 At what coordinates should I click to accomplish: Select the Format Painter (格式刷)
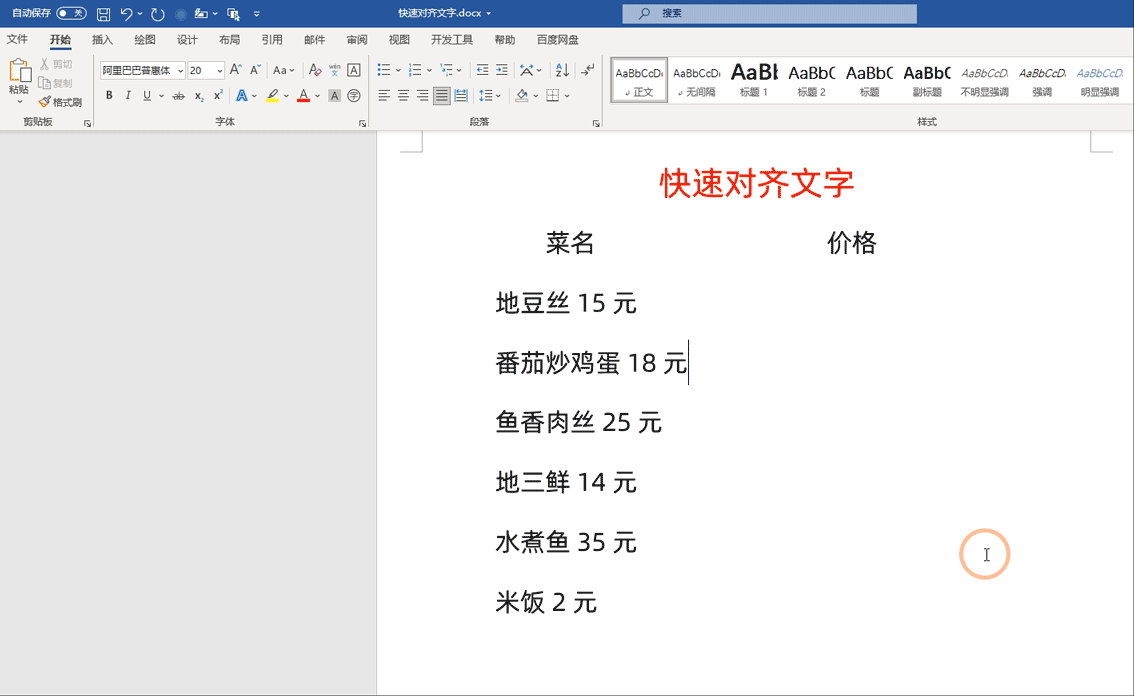coord(61,102)
